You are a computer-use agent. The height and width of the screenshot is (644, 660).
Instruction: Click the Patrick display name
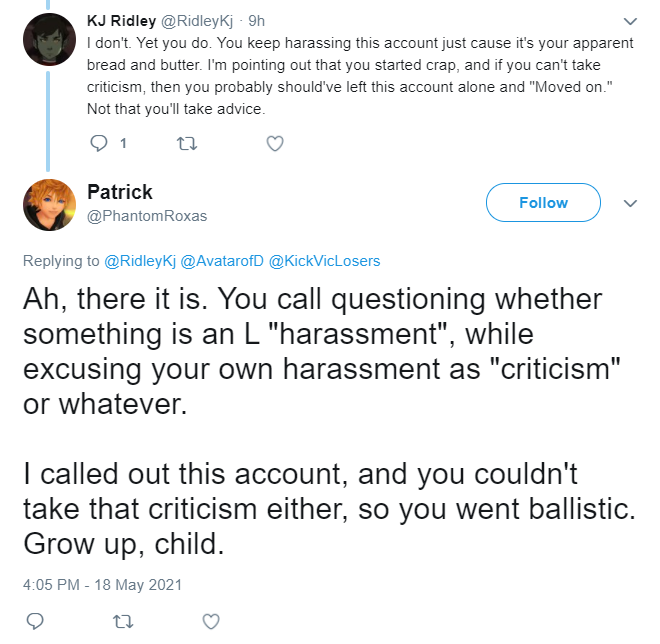click(120, 192)
